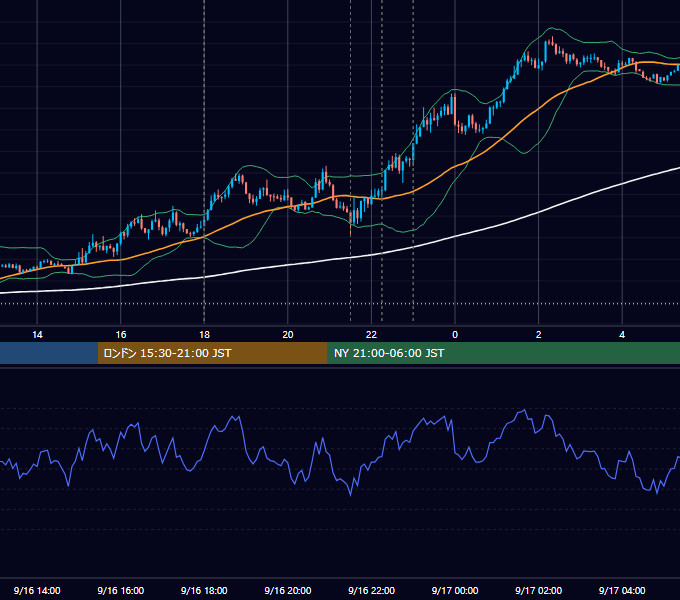Click the 9/16 22:00 time label

[x=371, y=590]
